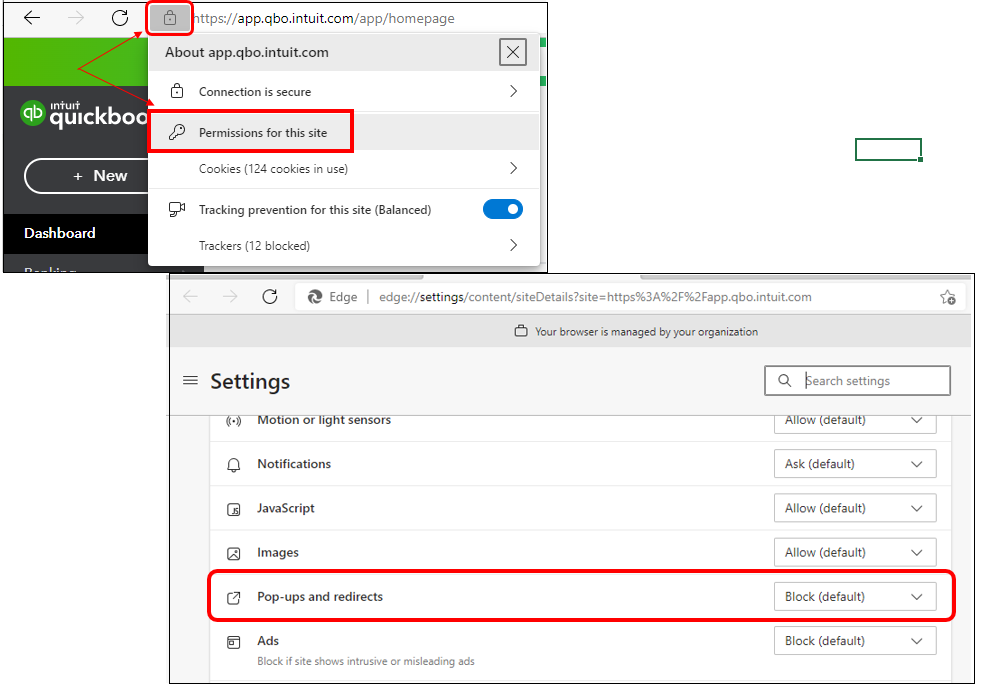Click the JavaScript JS icon
This screenshot has width=981, height=688.
click(233, 509)
